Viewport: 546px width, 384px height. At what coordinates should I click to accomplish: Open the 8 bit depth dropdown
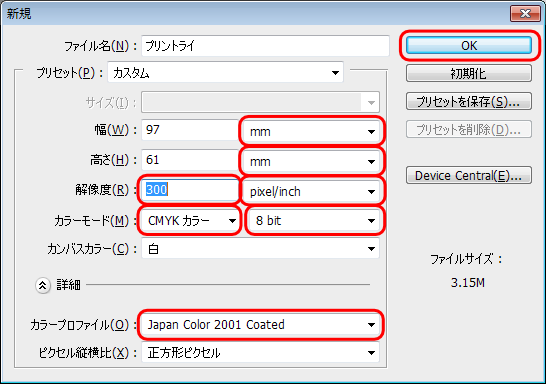pos(315,220)
